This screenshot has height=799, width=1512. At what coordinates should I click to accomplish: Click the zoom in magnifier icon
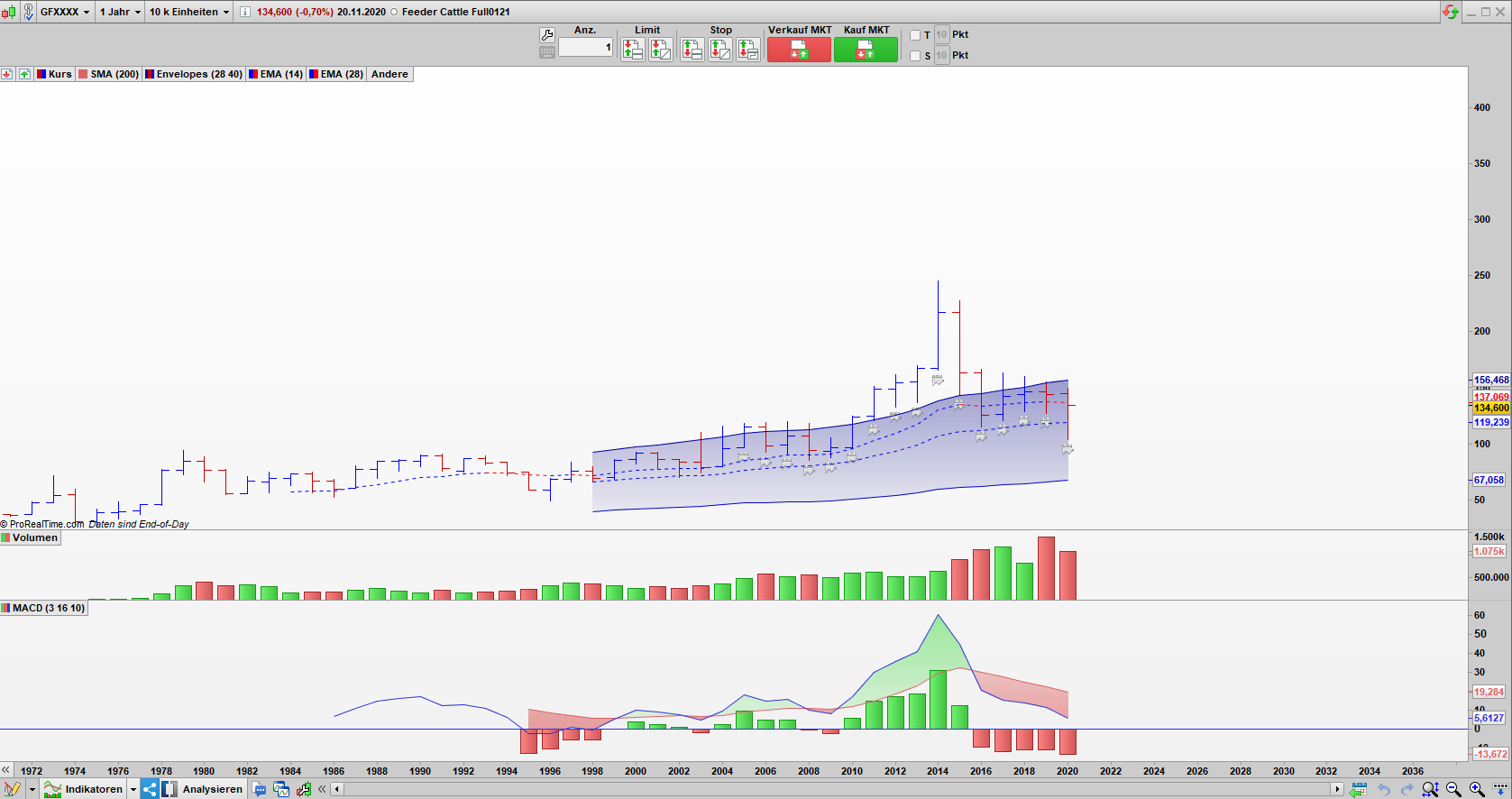pos(1477,789)
